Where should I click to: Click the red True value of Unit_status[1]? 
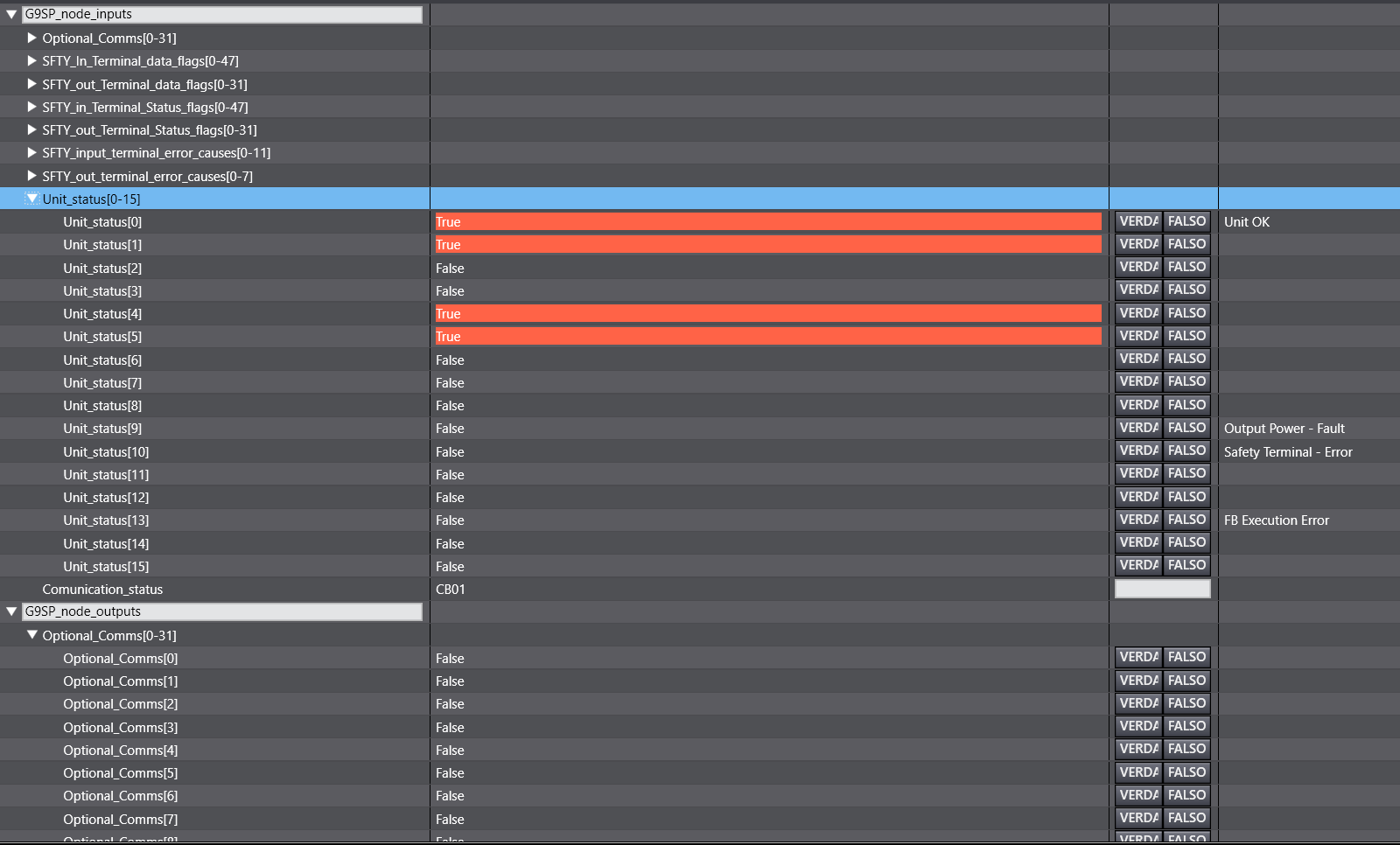768,245
